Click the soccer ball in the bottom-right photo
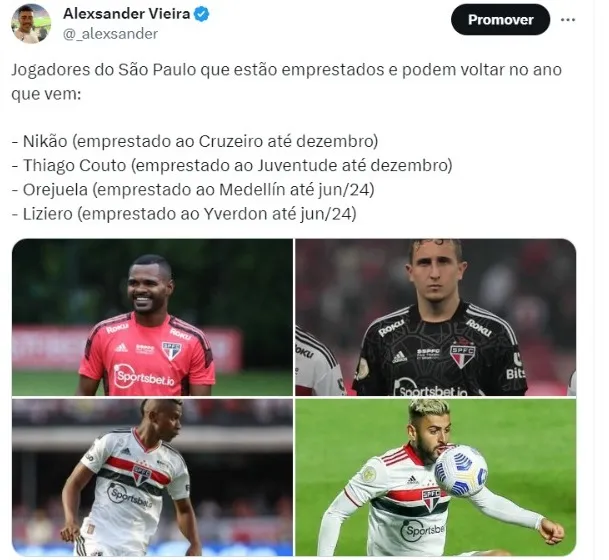 (x=461, y=471)
